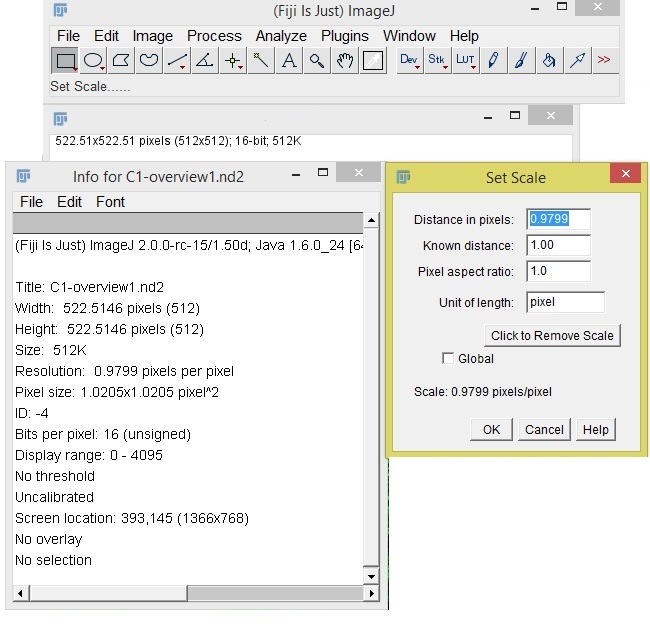The height and width of the screenshot is (629, 650).
Task: Select the Oval selection tool
Action: click(x=93, y=61)
